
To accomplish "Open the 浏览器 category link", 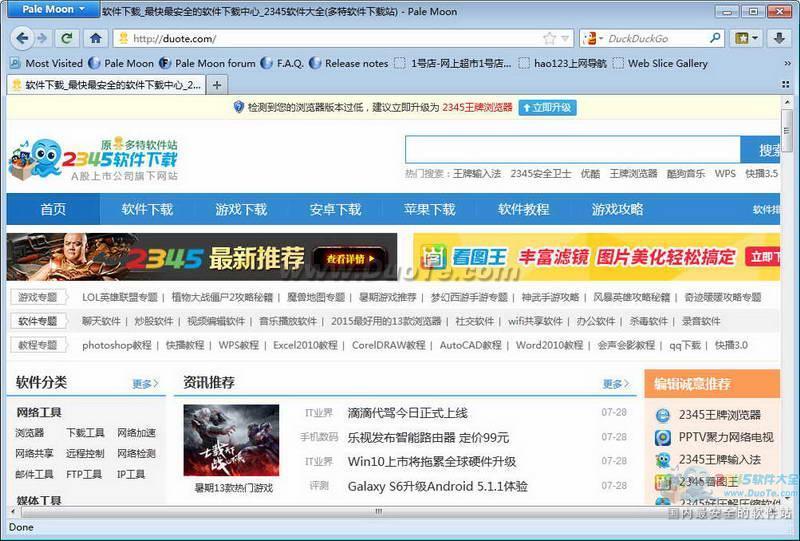I will coord(30,433).
